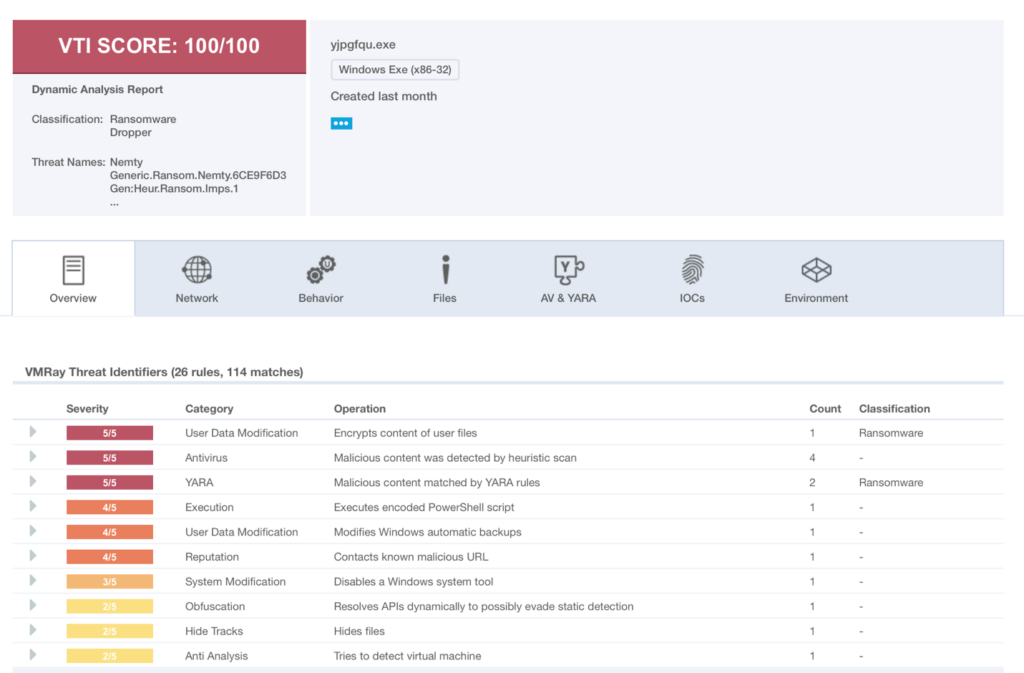
Task: Expand the Tries to detect virtual machine row
Action: 32,656
